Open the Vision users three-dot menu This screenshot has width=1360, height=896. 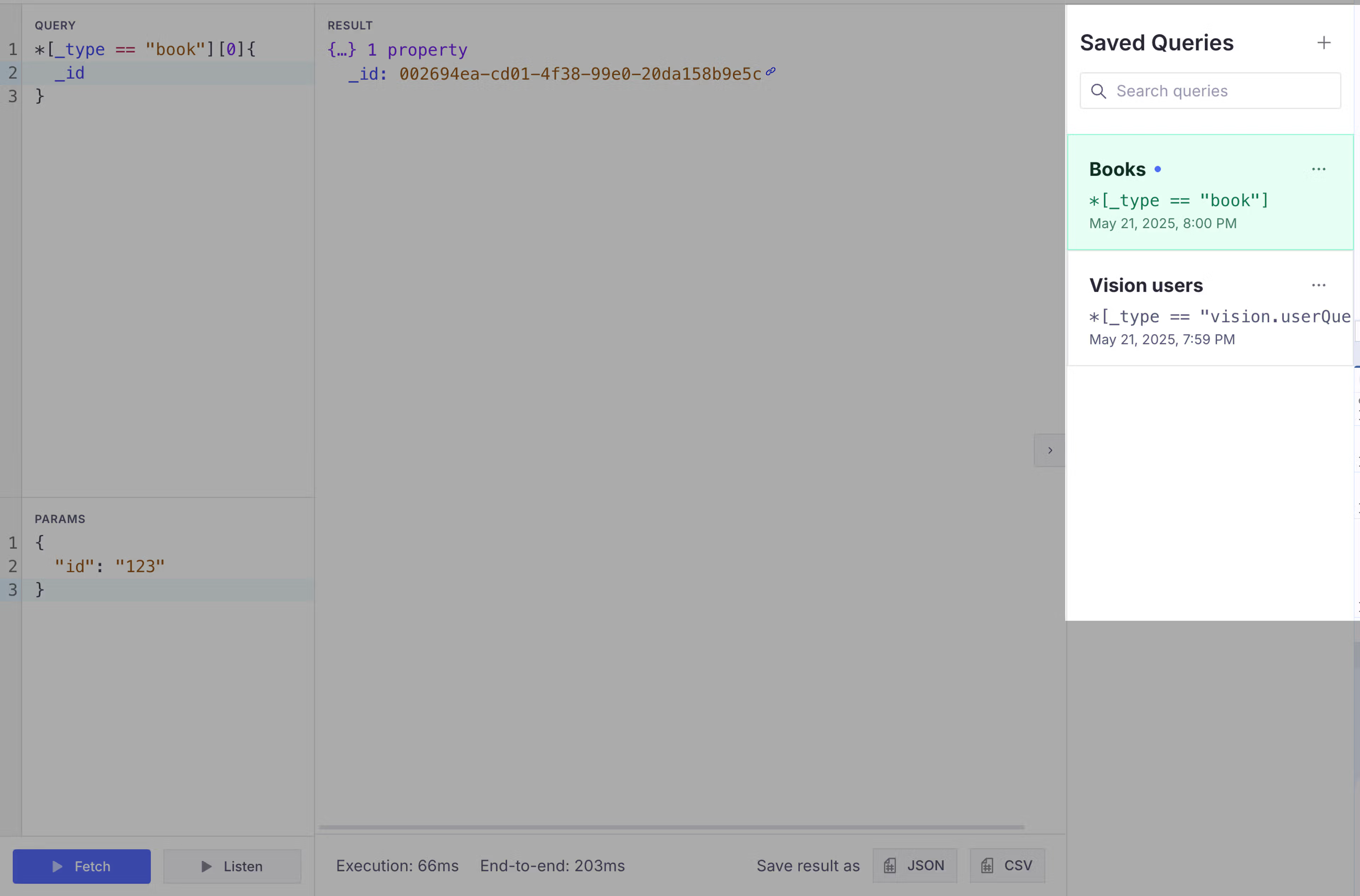(1318, 285)
